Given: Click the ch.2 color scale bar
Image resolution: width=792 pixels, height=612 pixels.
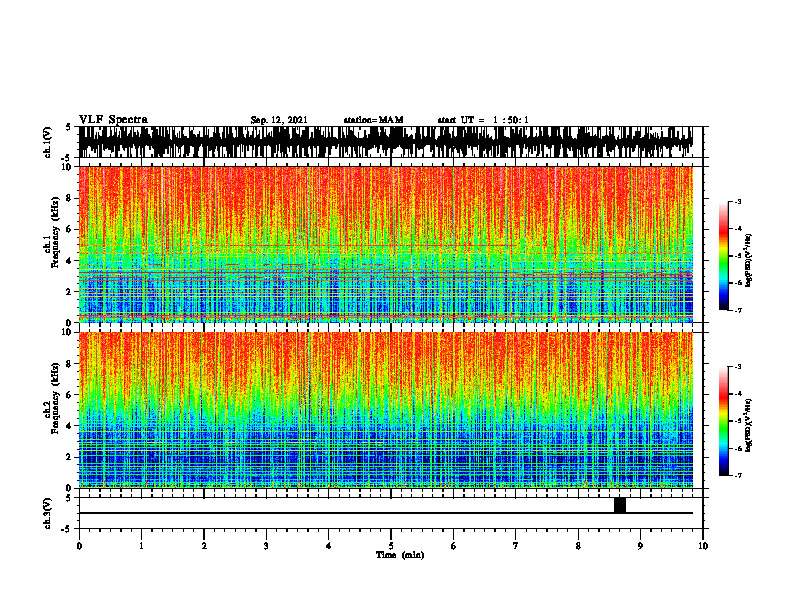Looking at the screenshot, I should coord(723,421).
